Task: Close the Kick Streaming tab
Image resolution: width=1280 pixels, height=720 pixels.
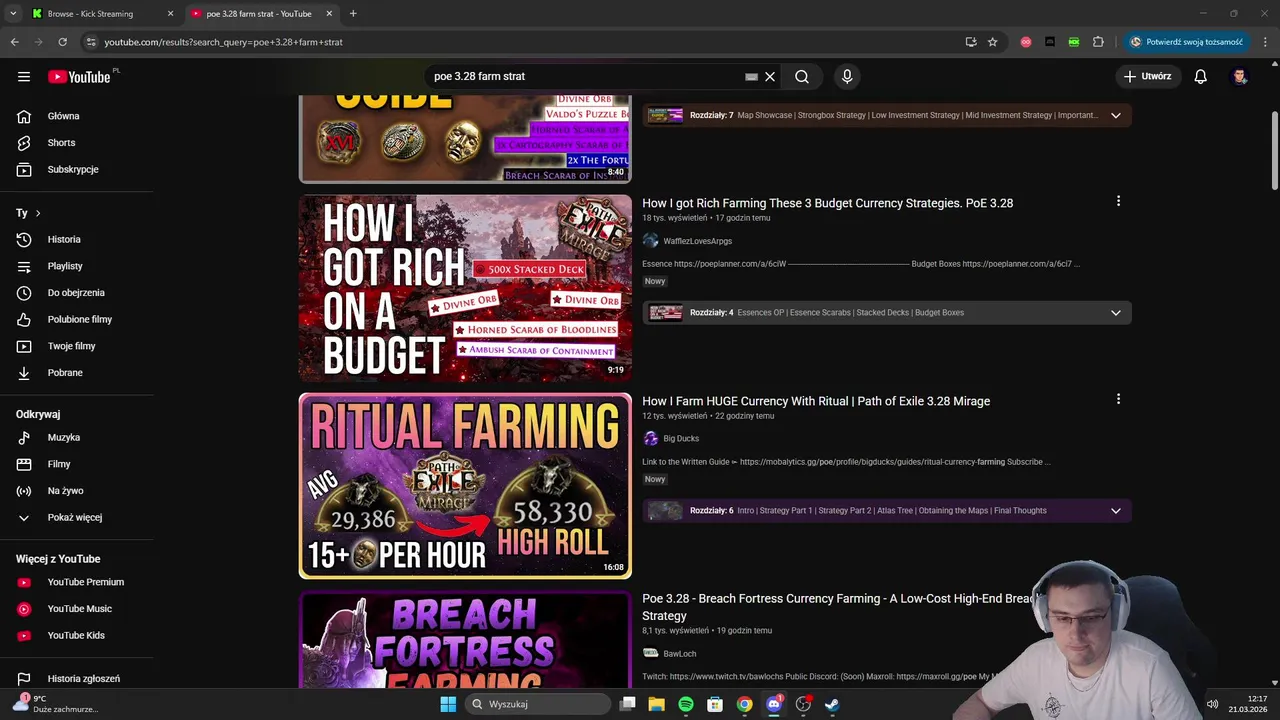Action: tap(170, 14)
